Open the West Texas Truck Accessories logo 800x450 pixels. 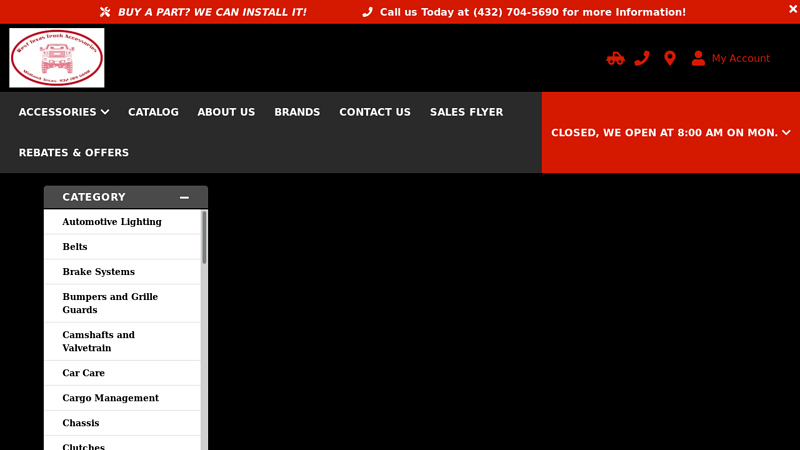(57, 58)
